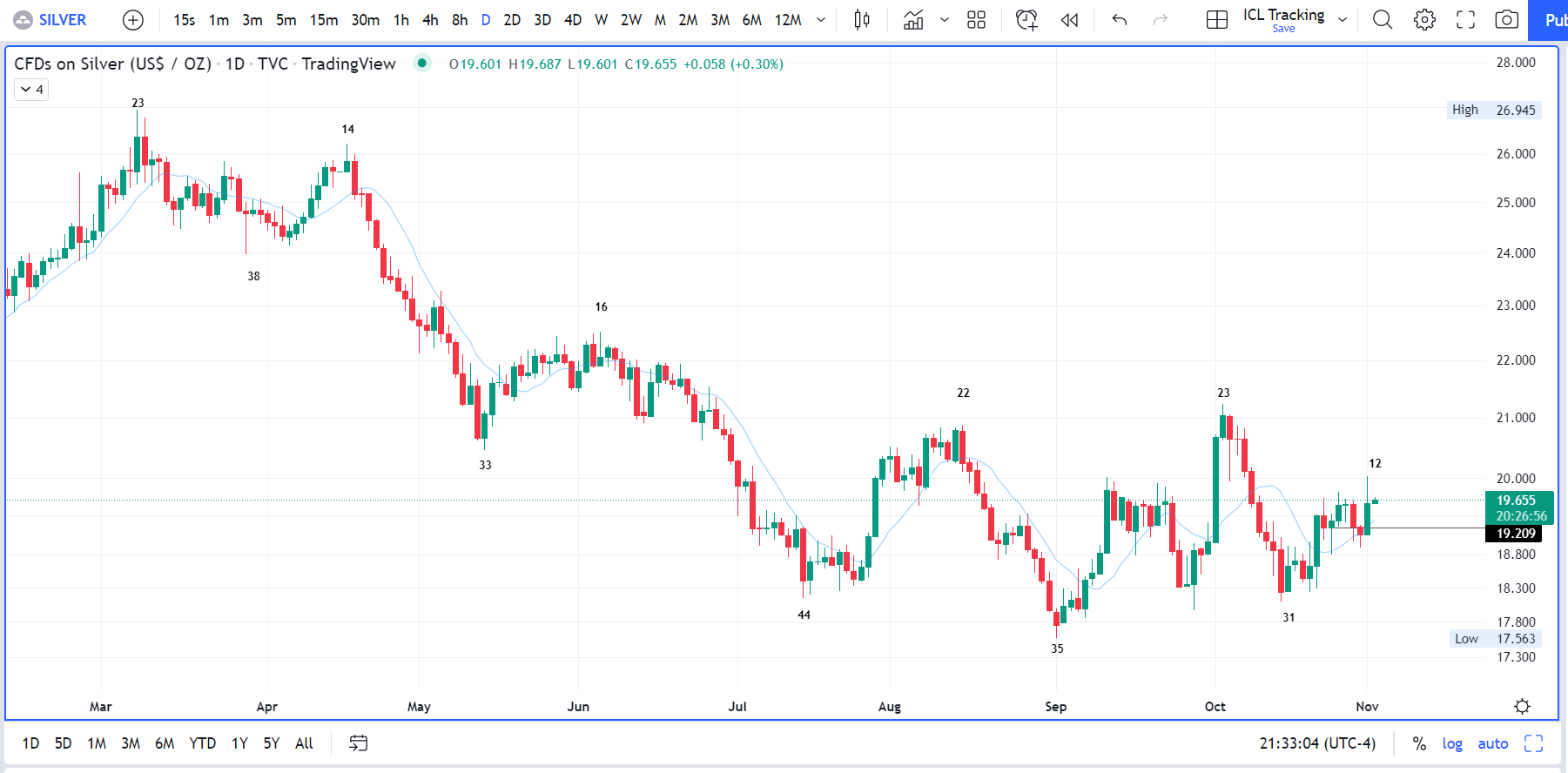The image size is (1568, 773).
Task: Redo the last chart action
Action: point(1161,20)
